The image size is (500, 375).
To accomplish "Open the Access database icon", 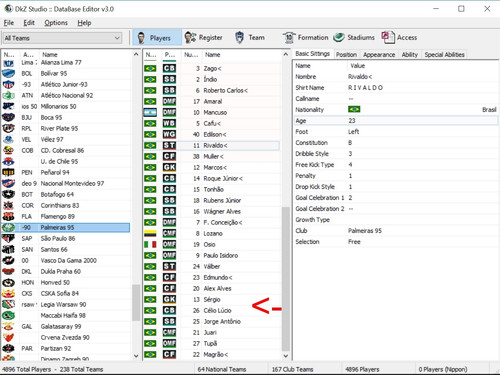I will pyautogui.click(x=388, y=37).
